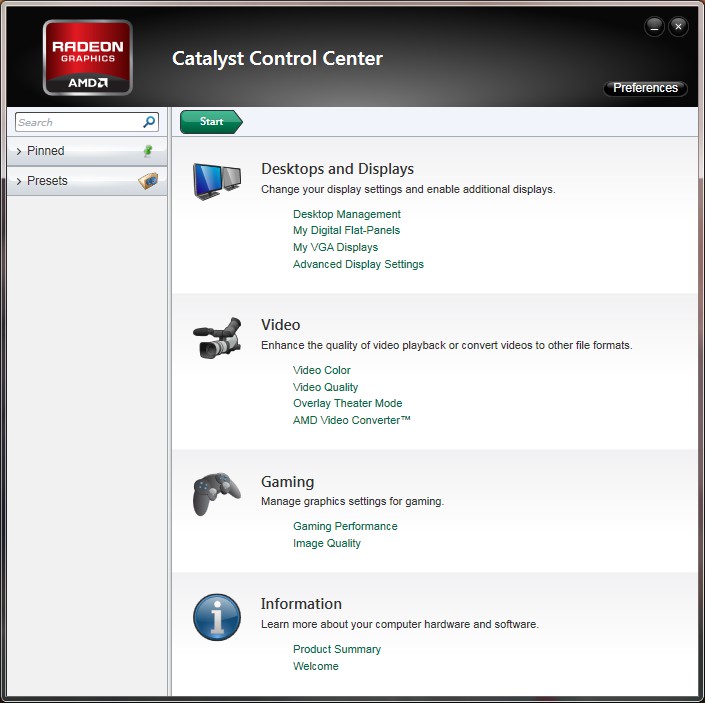Click the gamepad Gaming icon
The width and height of the screenshot is (705, 703).
[217, 494]
